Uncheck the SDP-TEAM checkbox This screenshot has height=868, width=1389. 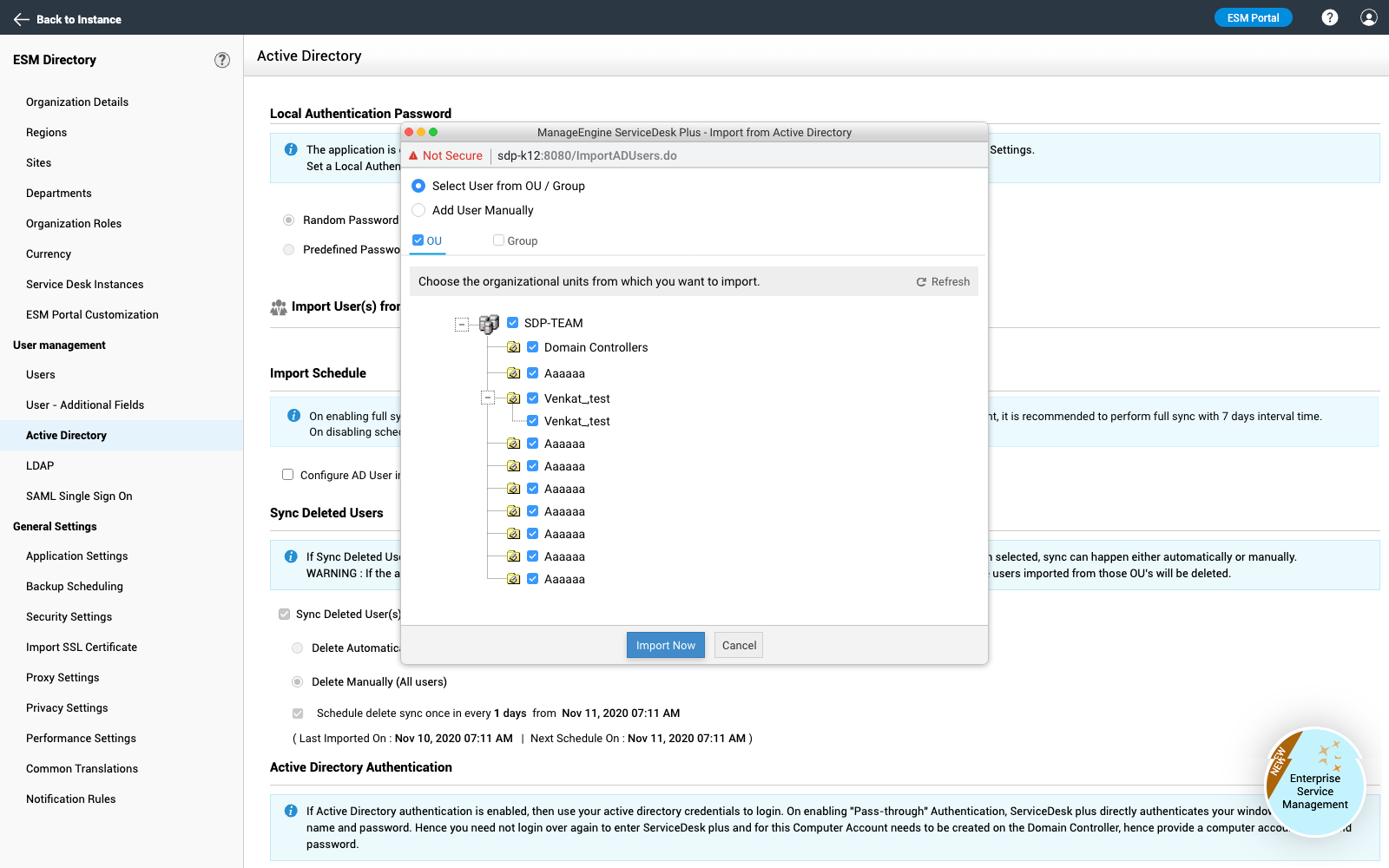pyautogui.click(x=513, y=323)
